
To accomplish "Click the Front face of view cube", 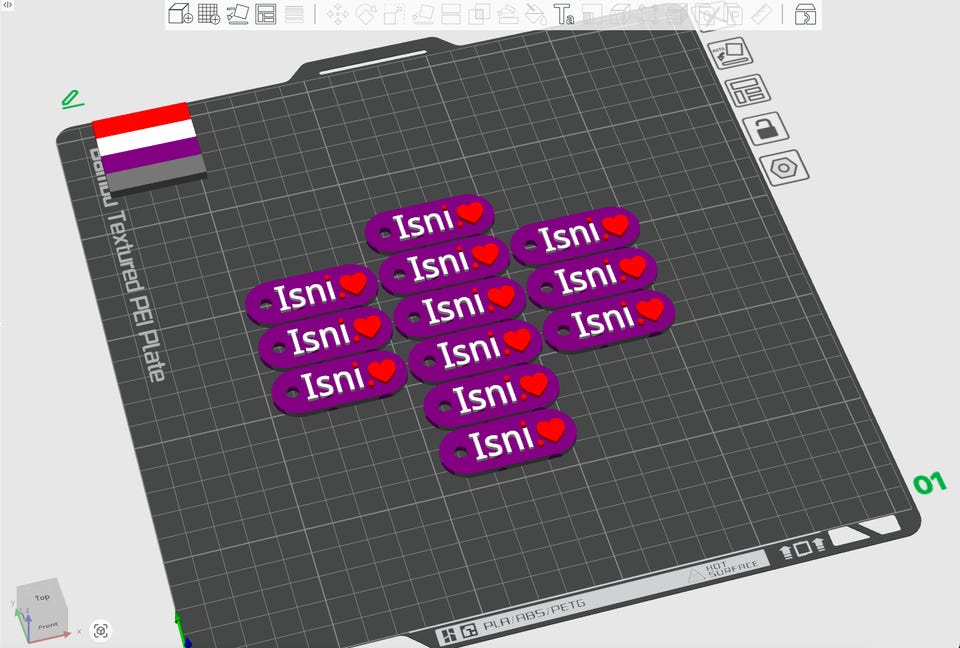I will tap(48, 625).
